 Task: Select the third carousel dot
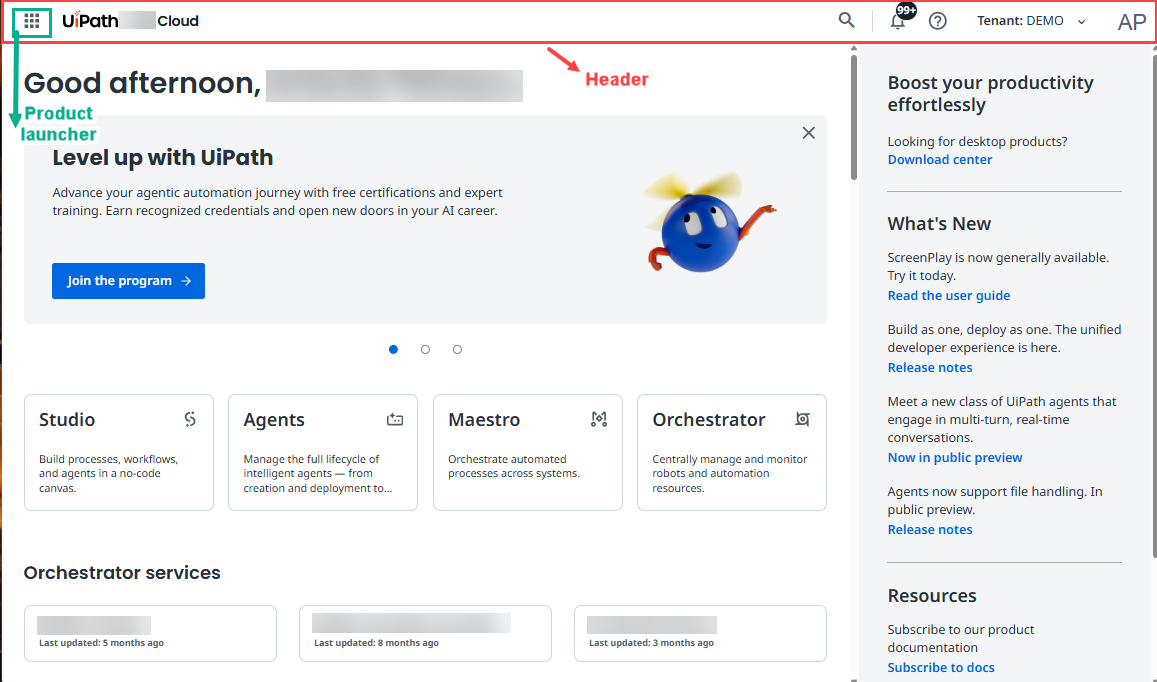[457, 349]
